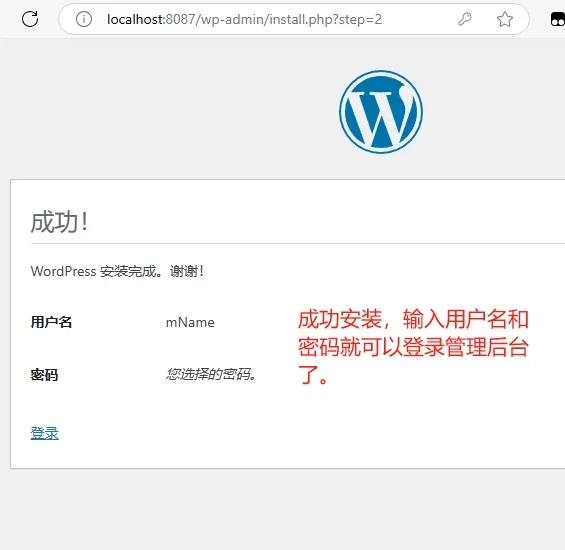Open saved passwords using the key icon
The height and width of the screenshot is (550, 565).
[x=464, y=19]
